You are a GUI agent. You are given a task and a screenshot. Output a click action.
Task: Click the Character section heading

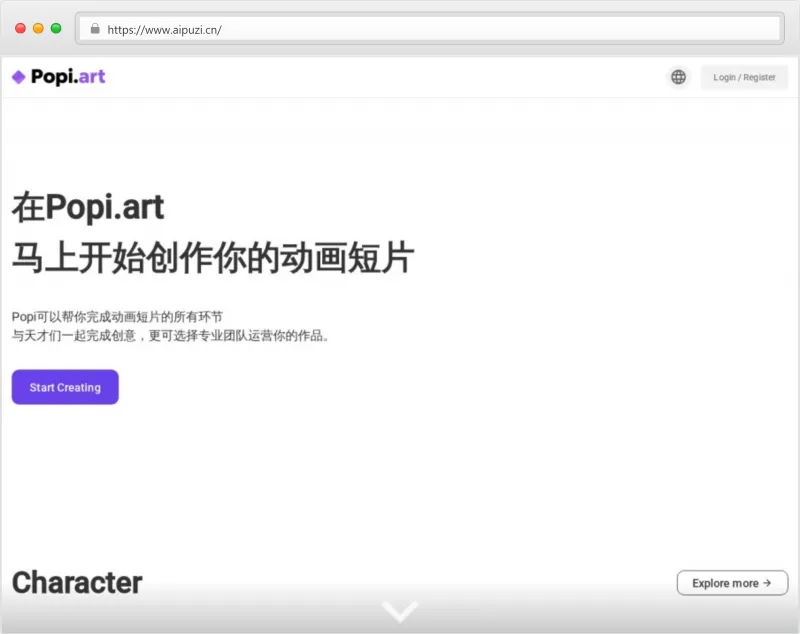point(77,583)
